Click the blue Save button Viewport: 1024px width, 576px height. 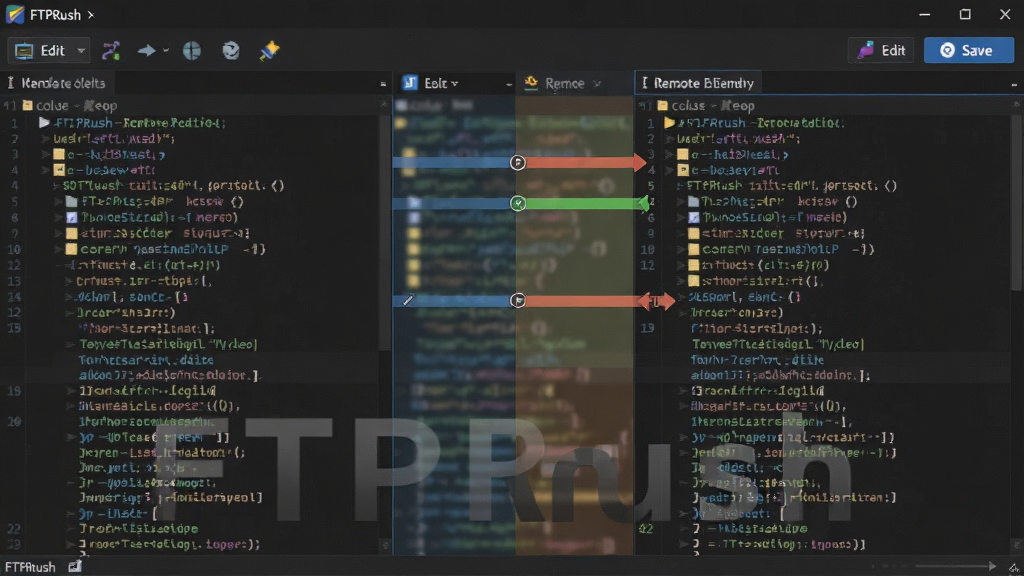(x=968, y=50)
